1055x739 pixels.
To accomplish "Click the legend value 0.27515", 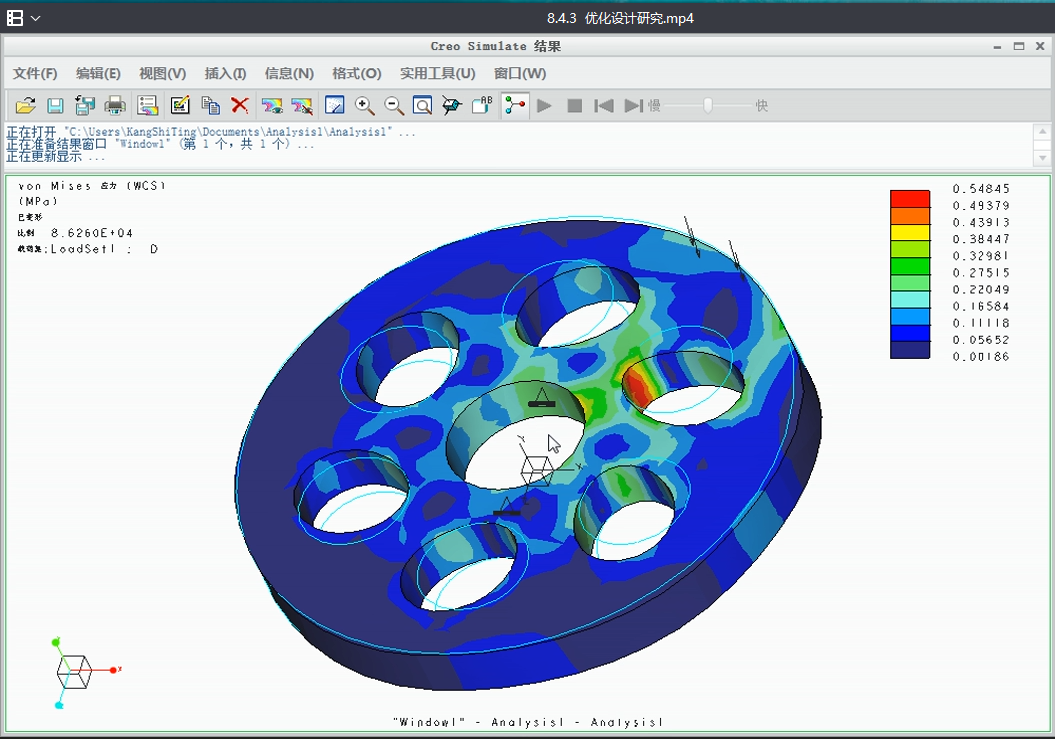I will 981,273.
